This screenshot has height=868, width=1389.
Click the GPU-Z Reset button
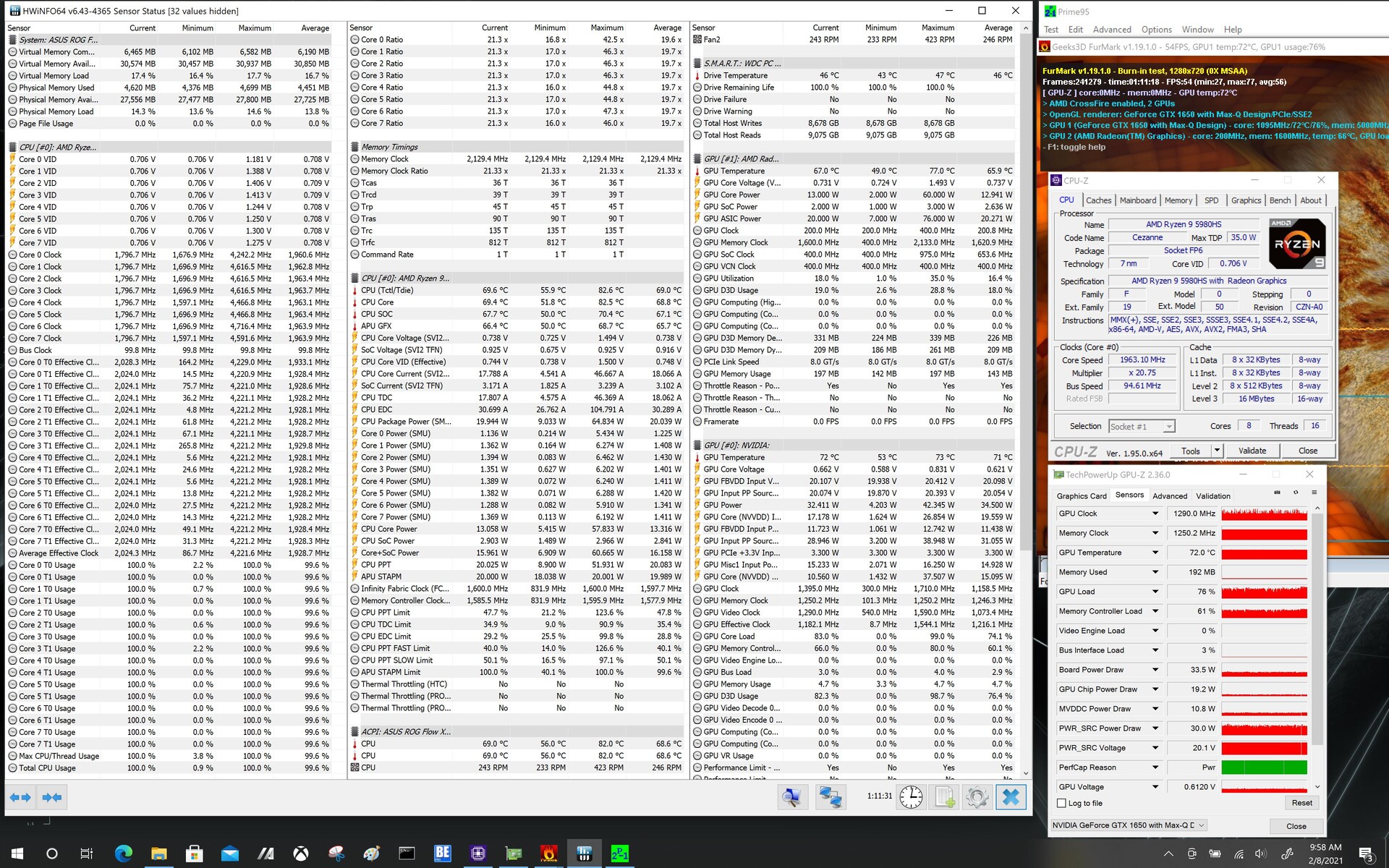(1301, 803)
